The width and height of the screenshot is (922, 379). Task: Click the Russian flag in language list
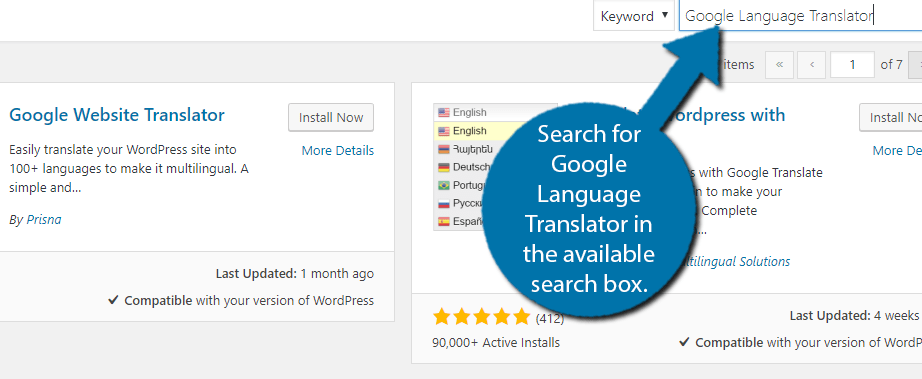[443, 203]
